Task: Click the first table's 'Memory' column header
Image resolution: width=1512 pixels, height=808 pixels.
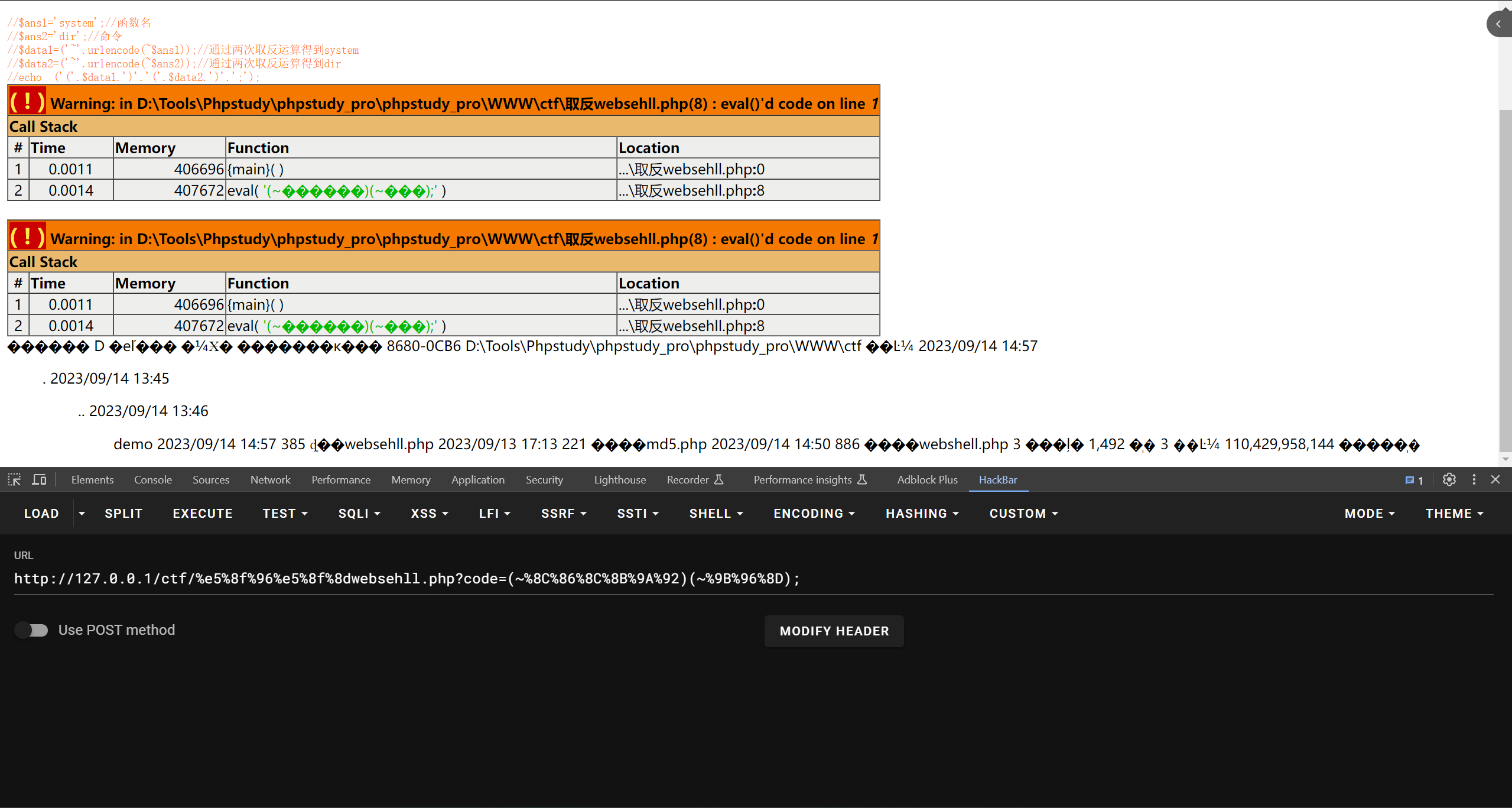Action: pos(170,148)
